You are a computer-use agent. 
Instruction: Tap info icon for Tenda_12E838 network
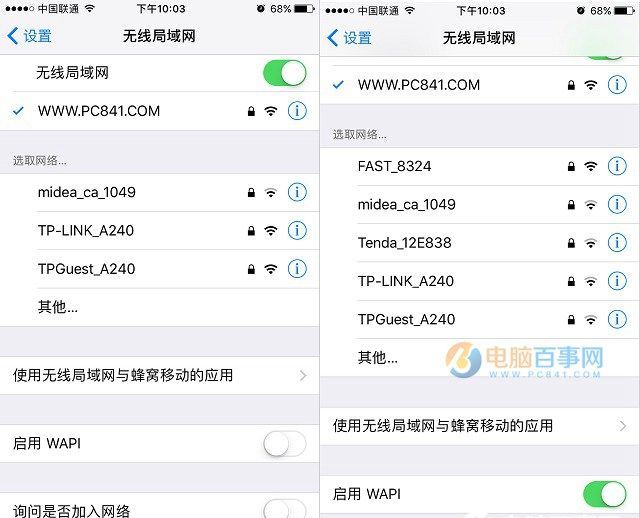[x=617, y=243]
